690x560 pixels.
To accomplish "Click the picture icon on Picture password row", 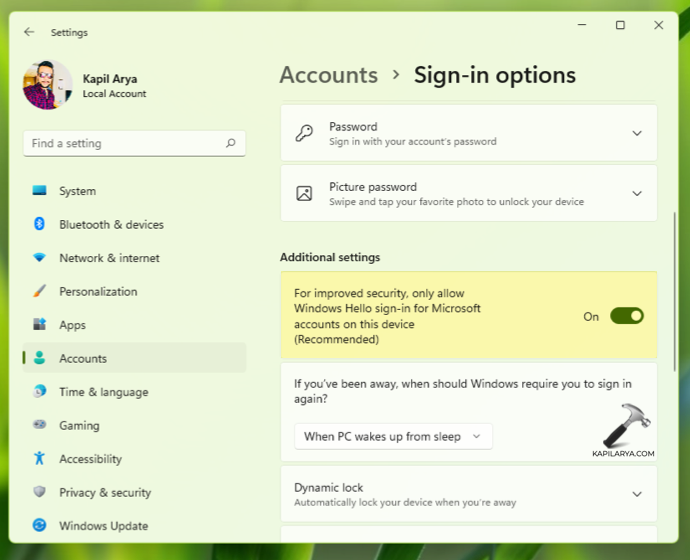I will click(304, 193).
